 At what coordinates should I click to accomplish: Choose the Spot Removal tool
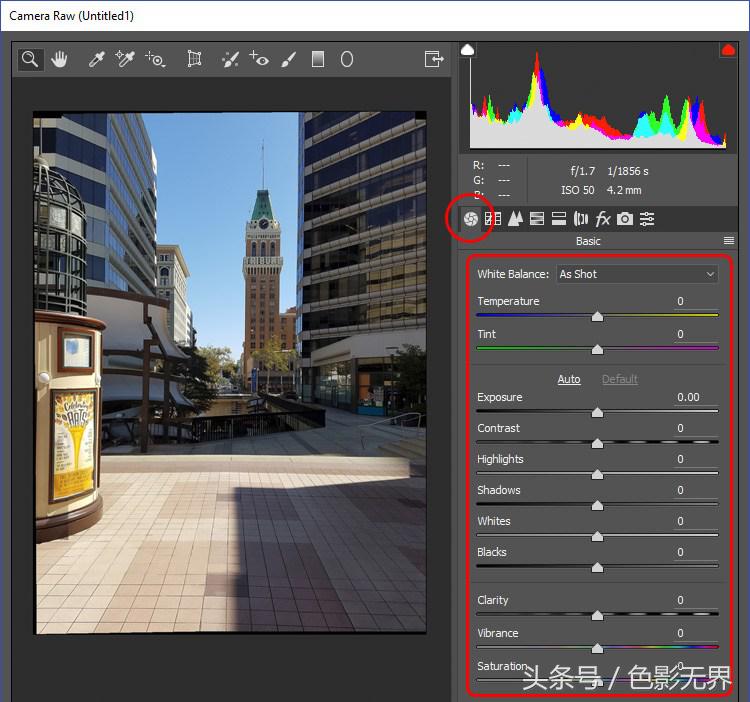(230, 59)
